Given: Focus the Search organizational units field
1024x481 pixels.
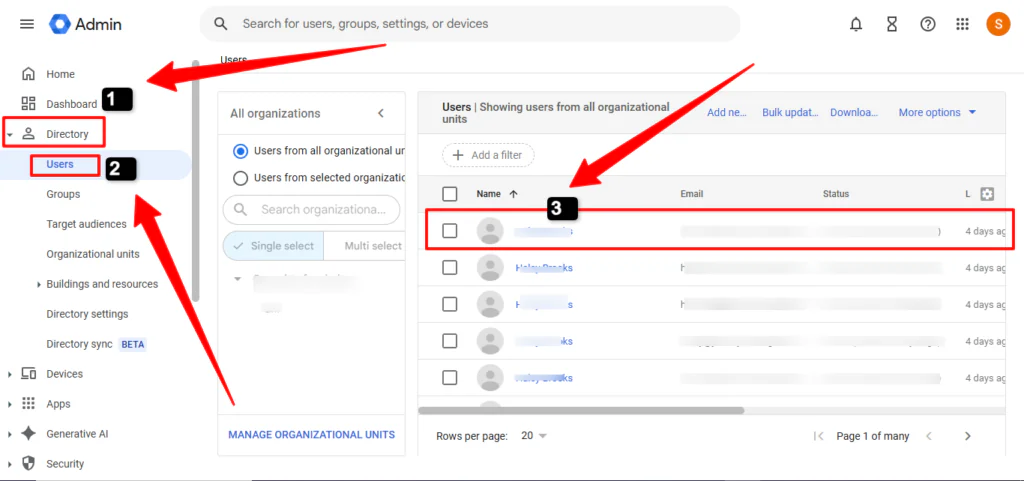Looking at the screenshot, I should [x=312, y=209].
